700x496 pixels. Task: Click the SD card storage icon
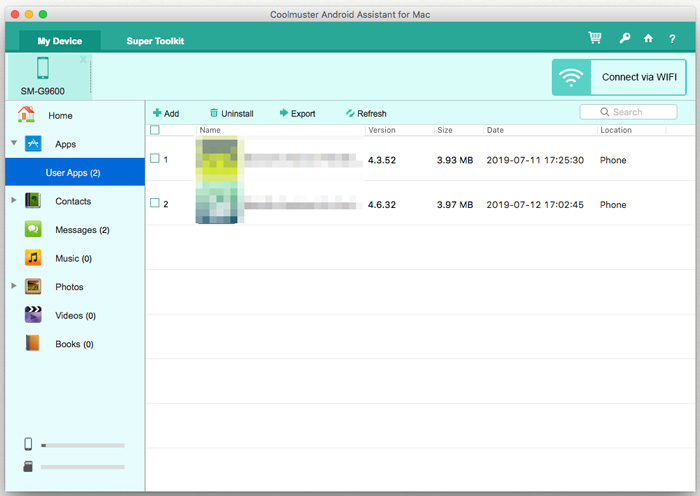(28, 467)
